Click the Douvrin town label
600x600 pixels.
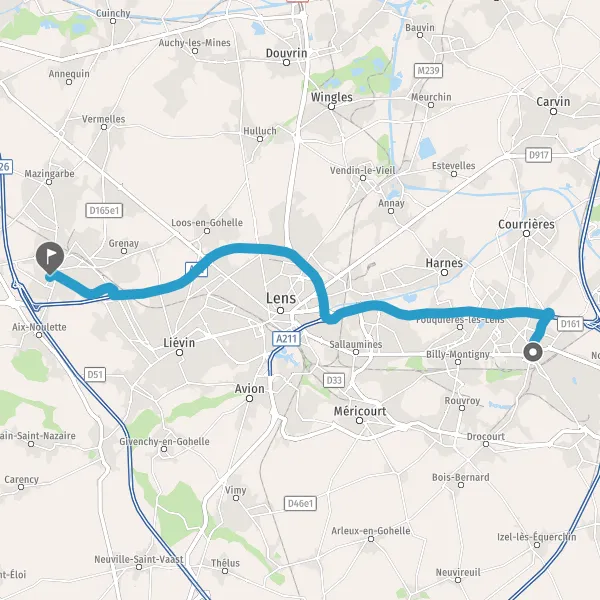tap(287, 53)
